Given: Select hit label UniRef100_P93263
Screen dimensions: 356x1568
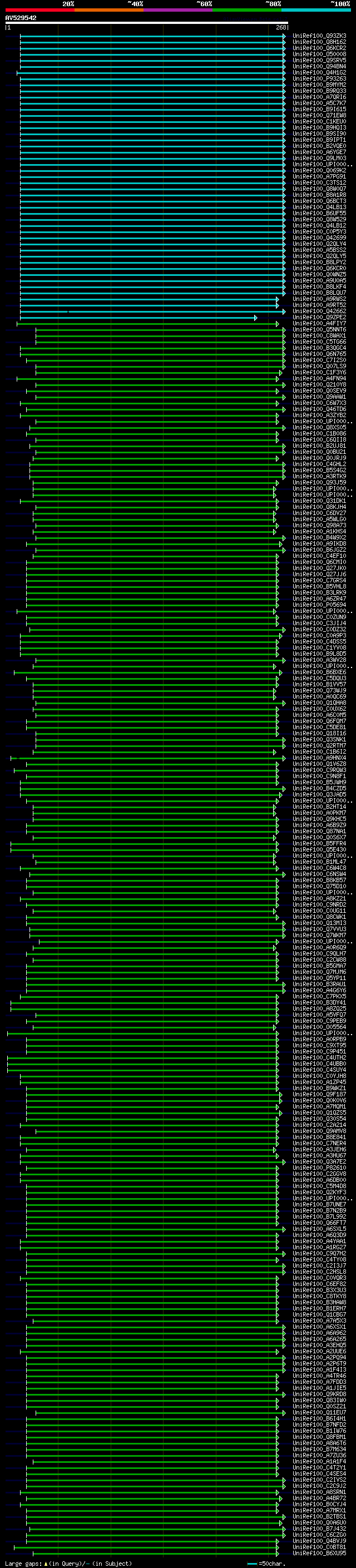Looking at the screenshot, I should 319,78.
